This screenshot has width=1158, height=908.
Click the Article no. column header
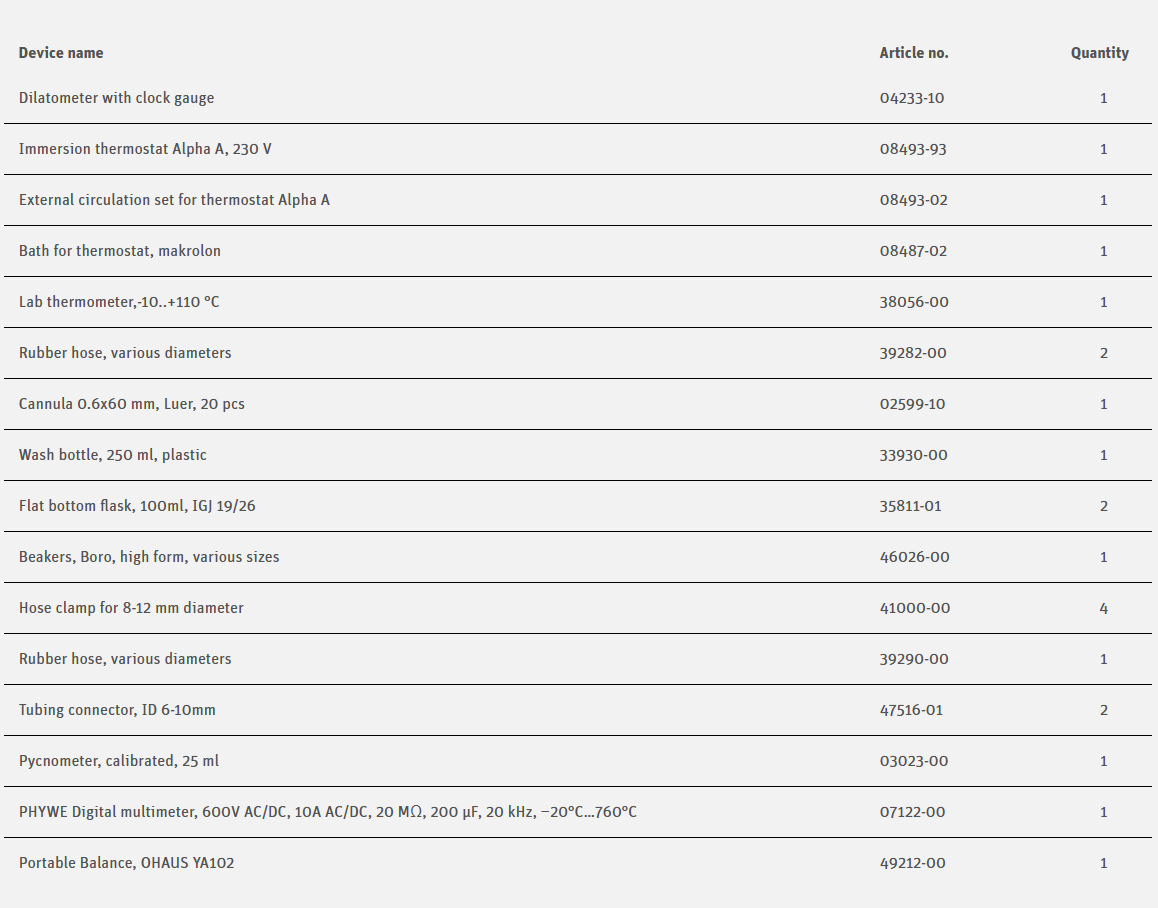[x=914, y=53]
